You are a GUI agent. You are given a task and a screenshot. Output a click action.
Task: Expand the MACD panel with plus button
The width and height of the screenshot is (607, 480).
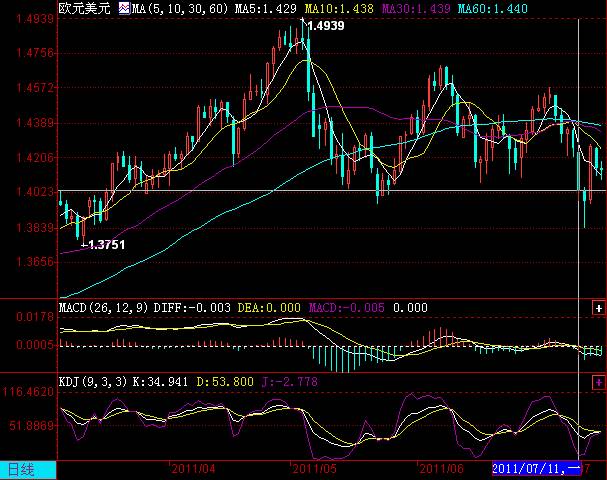pos(598,308)
